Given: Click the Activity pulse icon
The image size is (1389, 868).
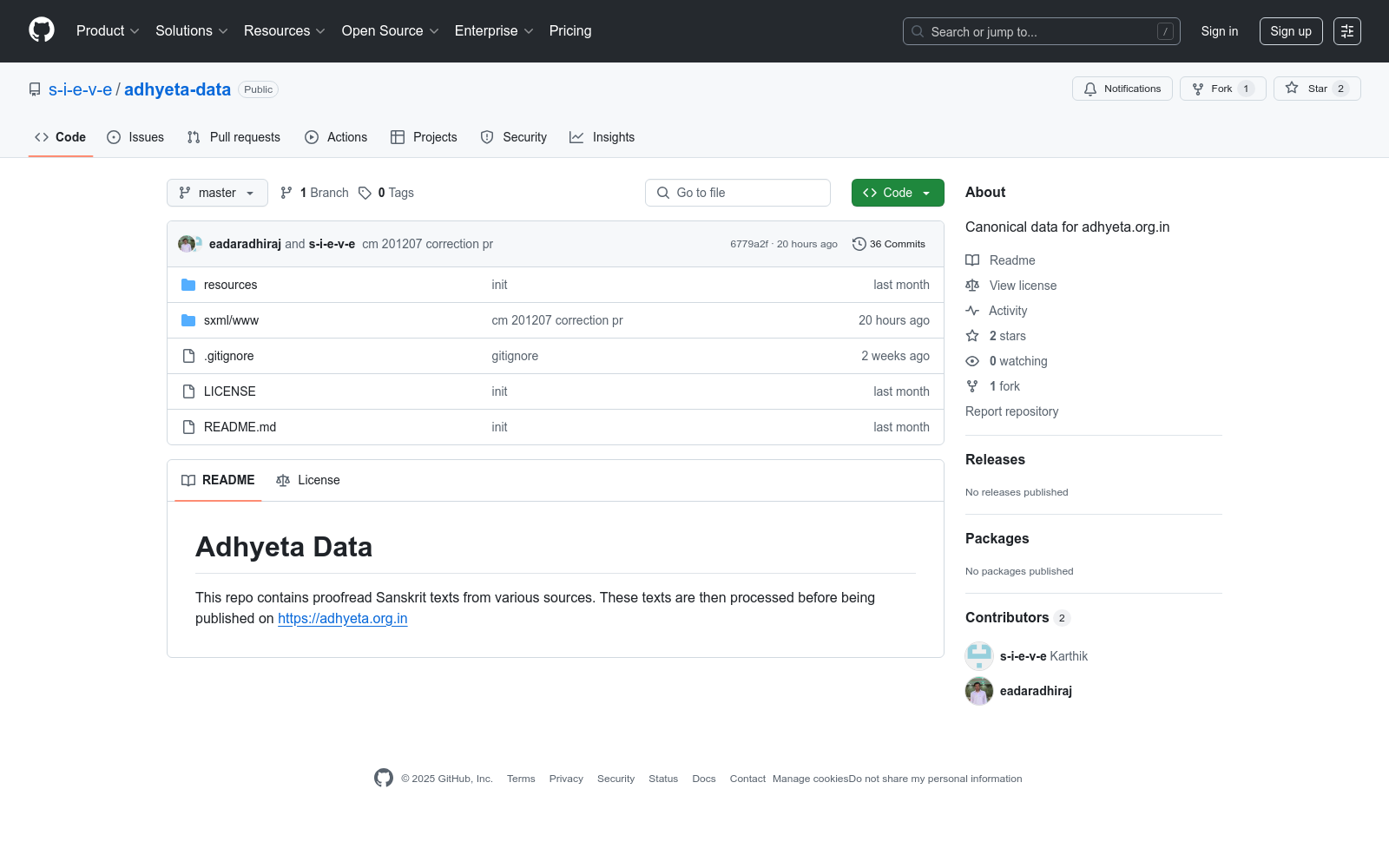Looking at the screenshot, I should point(972,311).
